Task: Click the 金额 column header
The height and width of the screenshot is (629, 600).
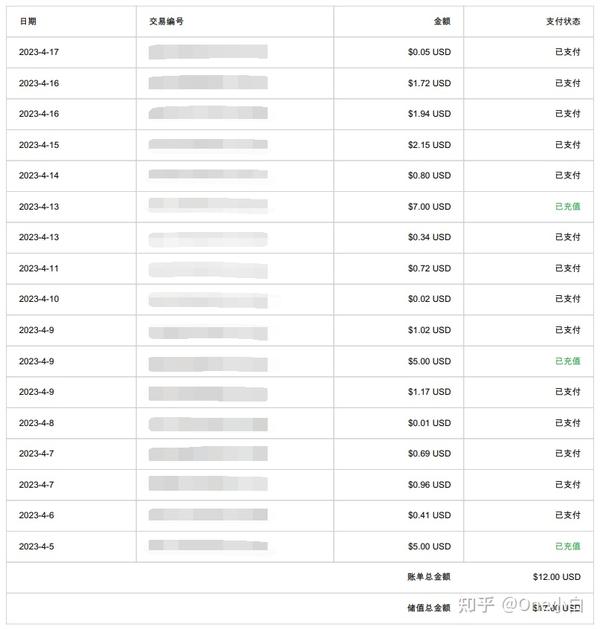Action: pyautogui.click(x=442, y=21)
